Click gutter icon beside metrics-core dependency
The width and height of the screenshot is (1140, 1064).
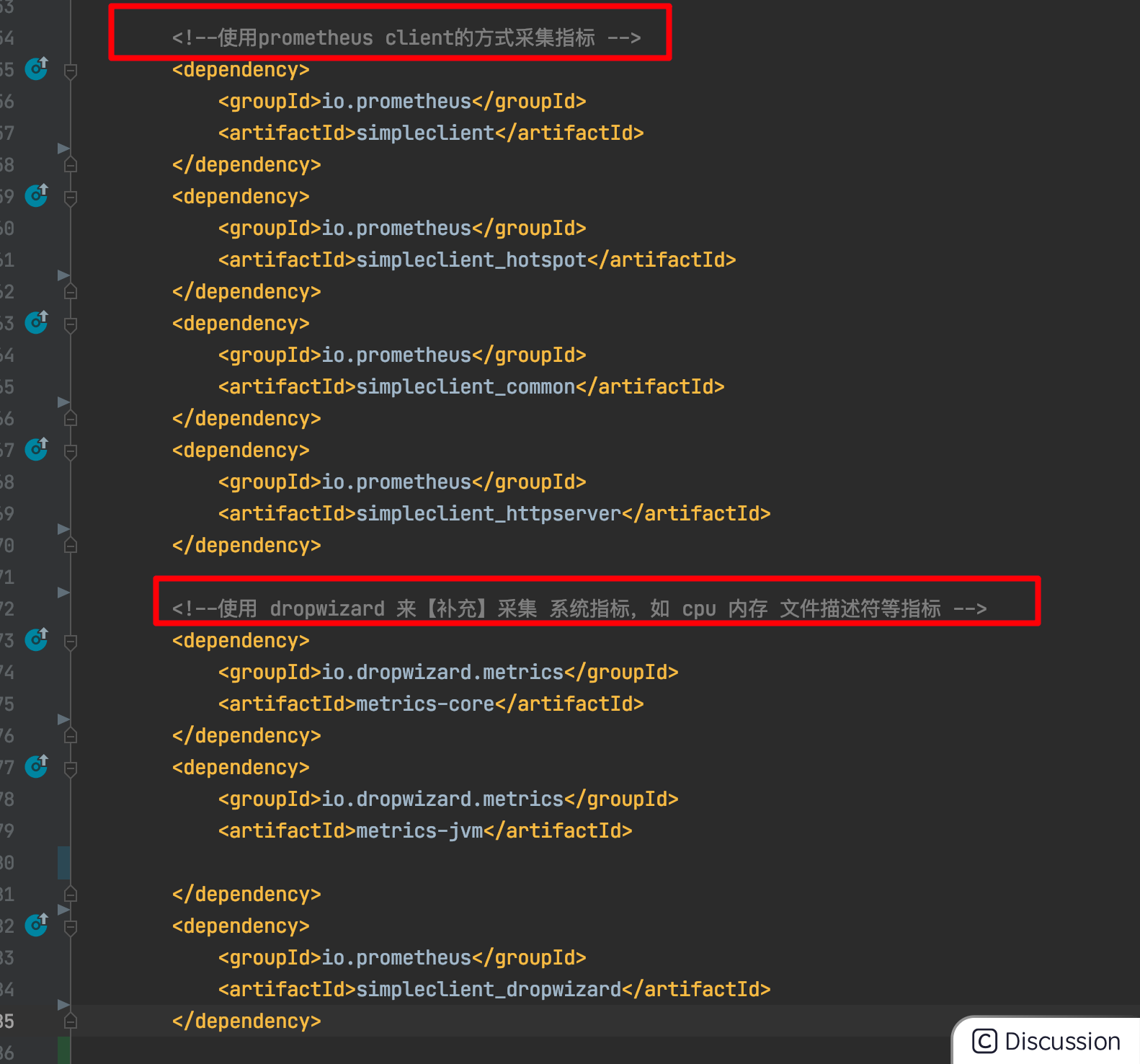tap(37, 639)
